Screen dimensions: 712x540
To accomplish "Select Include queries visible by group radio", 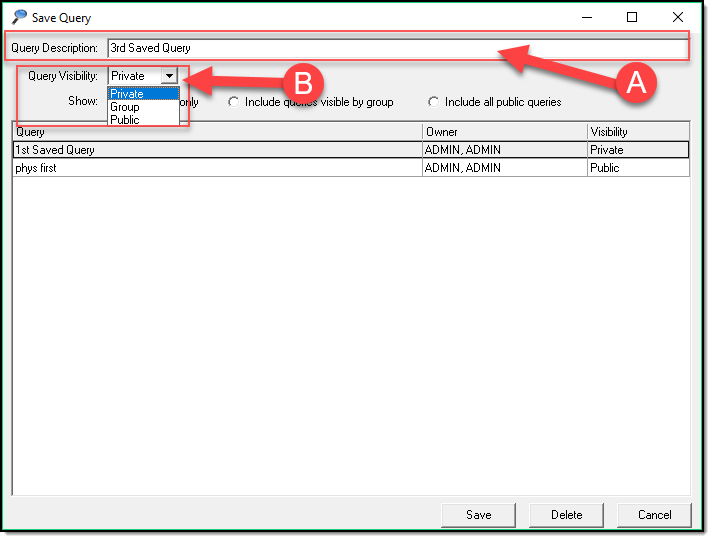I will [234, 102].
